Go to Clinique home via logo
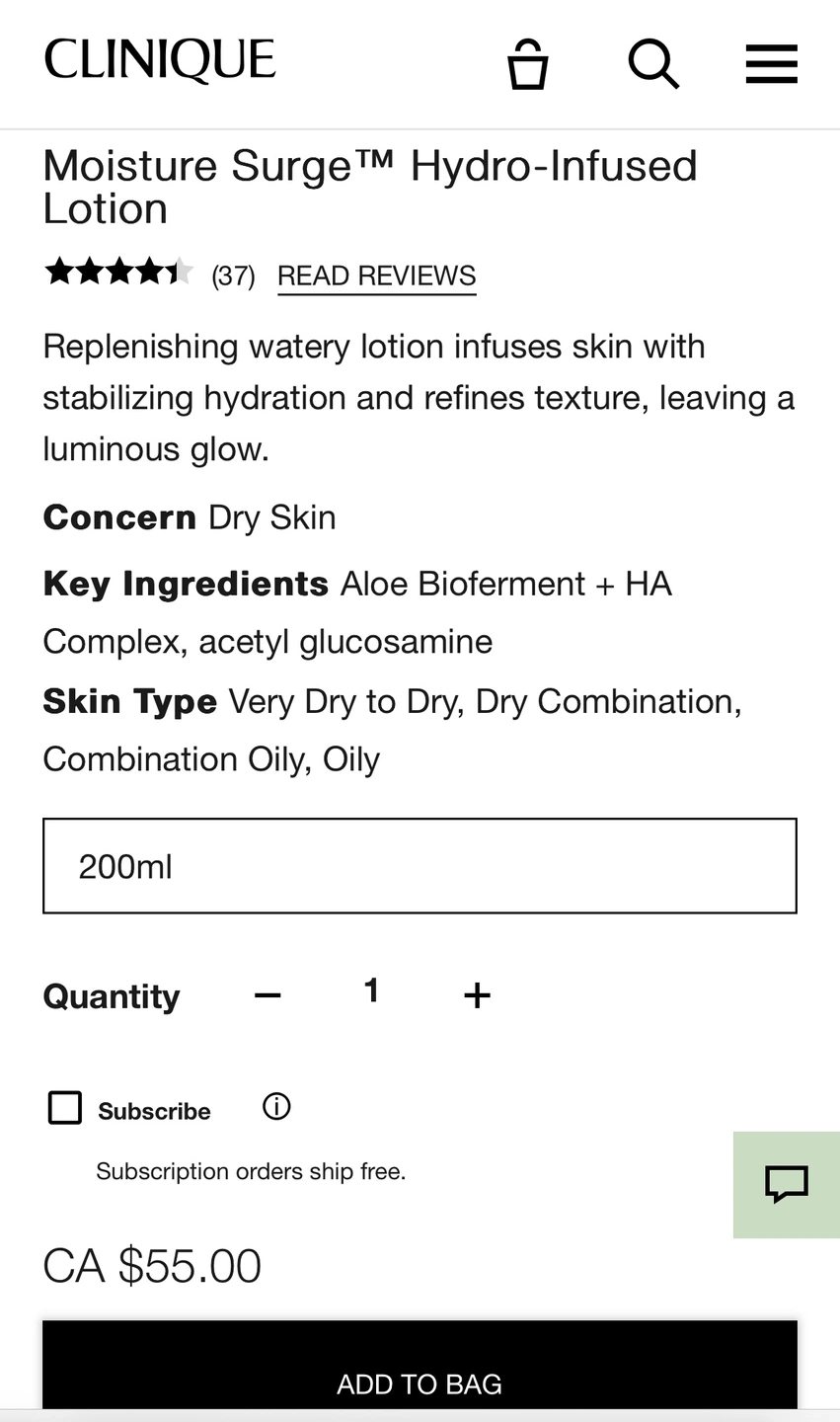Screen dimensions: 840x1422 coord(160,60)
